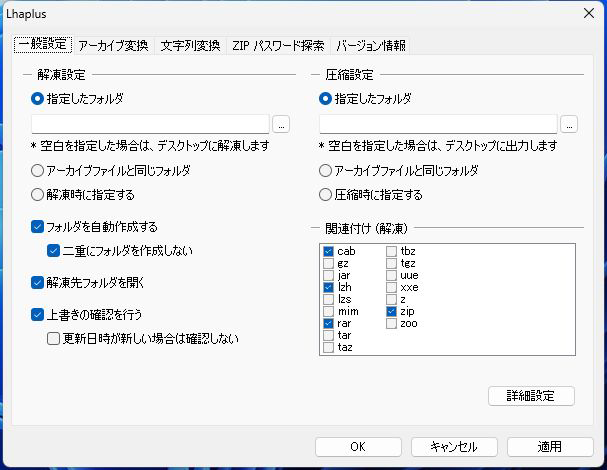
Task: Close the Lhaplus dialog window
Action: 588,14
